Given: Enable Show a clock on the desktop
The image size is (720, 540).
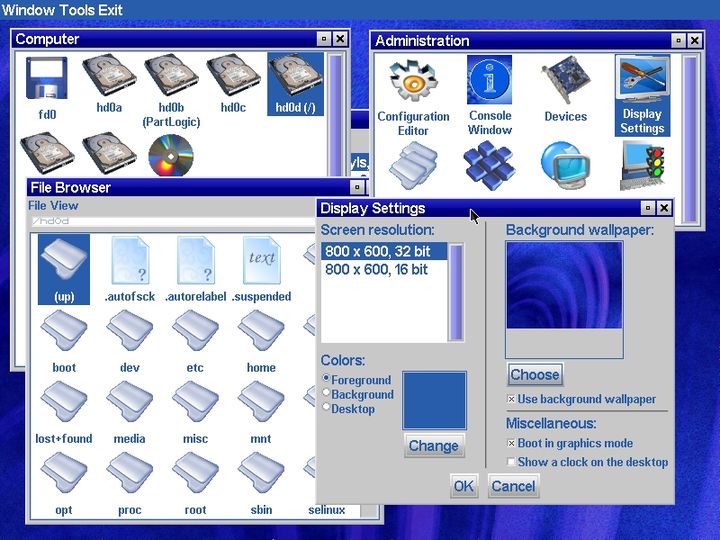Looking at the screenshot, I should click(511, 461).
